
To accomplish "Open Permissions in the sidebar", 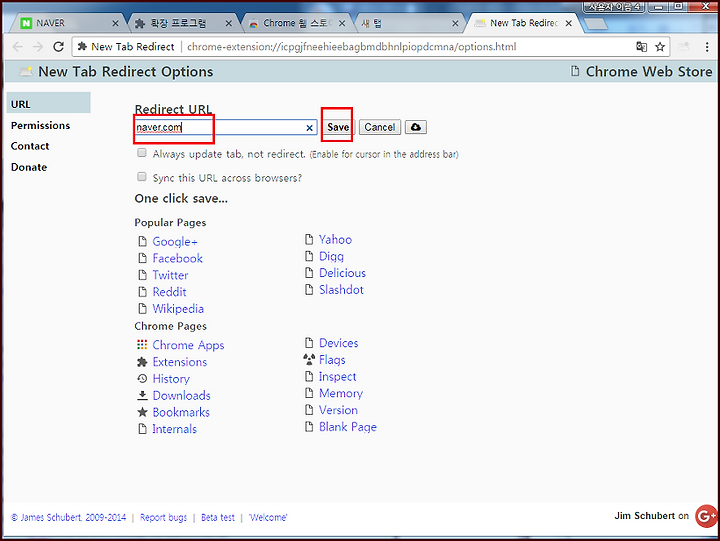I will pyautogui.click(x=40, y=125).
